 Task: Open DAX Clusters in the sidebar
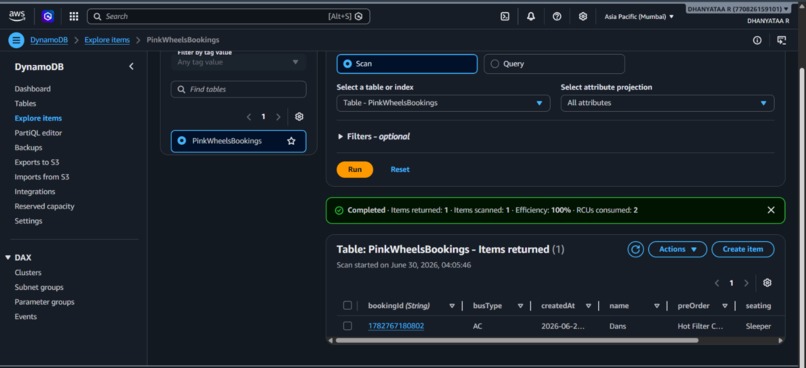(28, 272)
